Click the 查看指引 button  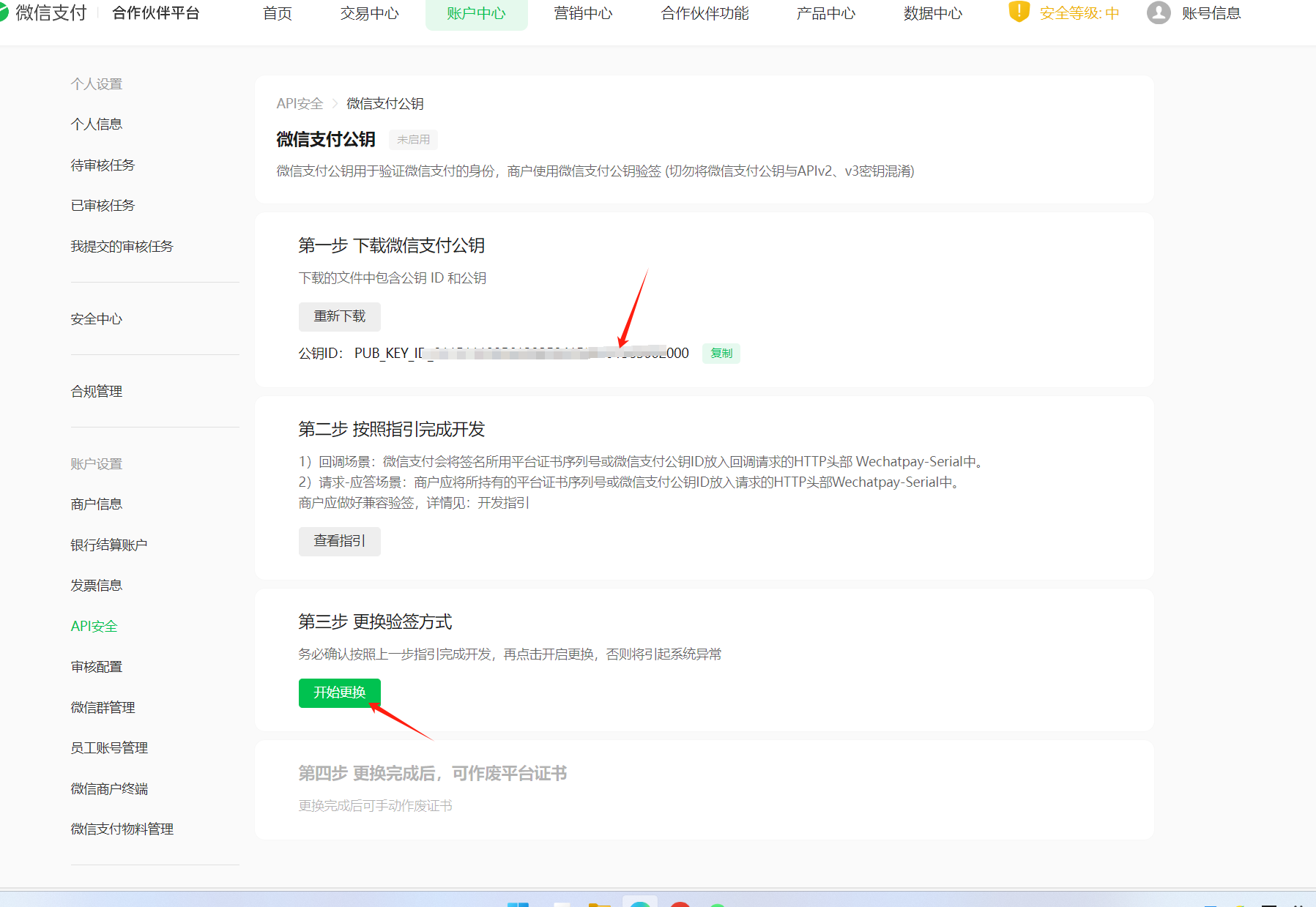tap(340, 542)
